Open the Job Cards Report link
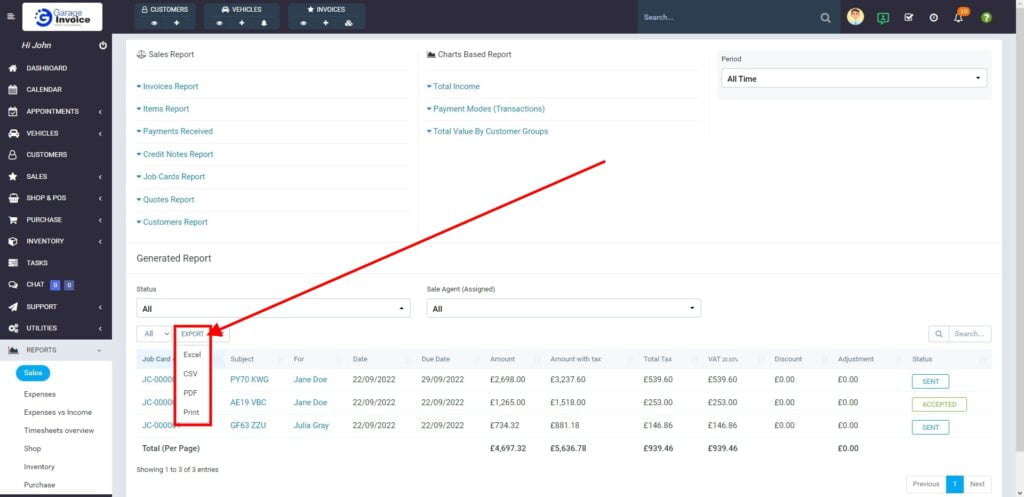The height and width of the screenshot is (497, 1024). (x=173, y=177)
